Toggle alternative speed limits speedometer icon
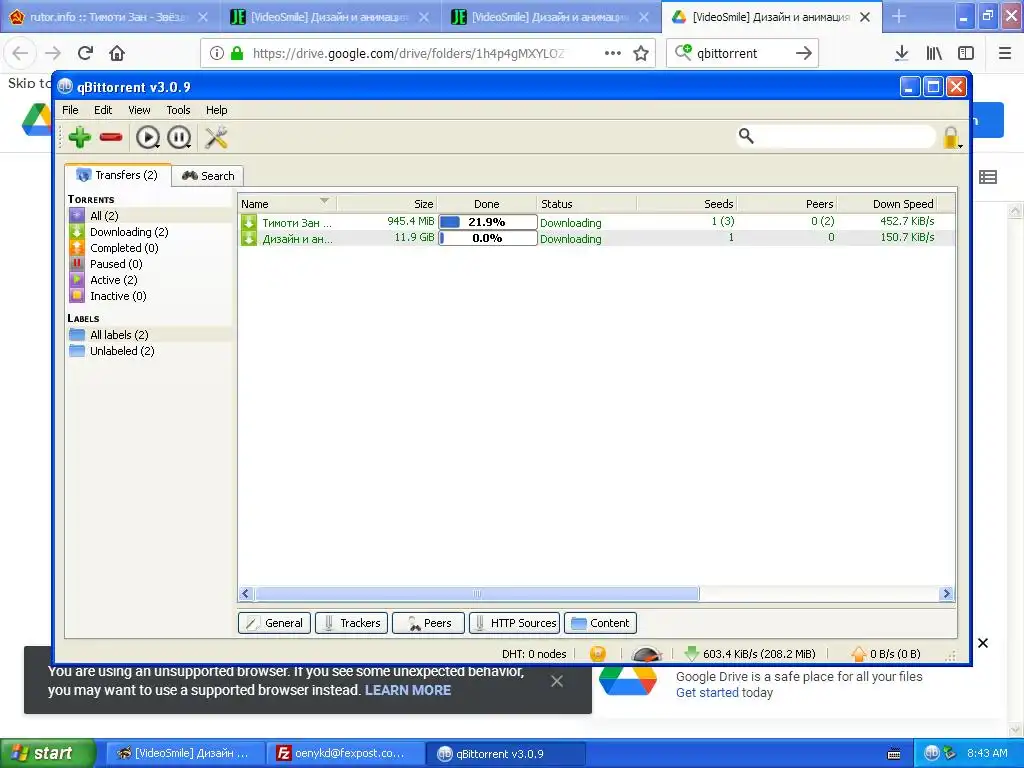 click(x=647, y=654)
